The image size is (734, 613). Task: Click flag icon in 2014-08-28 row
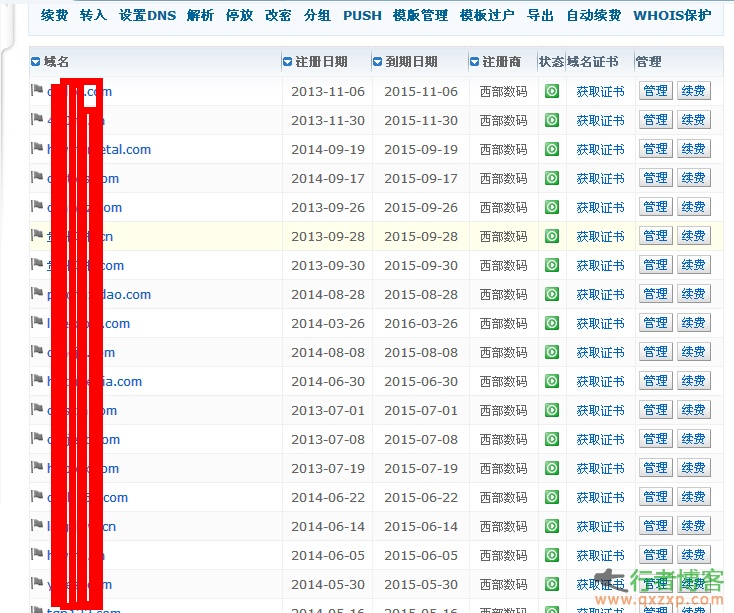pyautogui.click(x=37, y=292)
